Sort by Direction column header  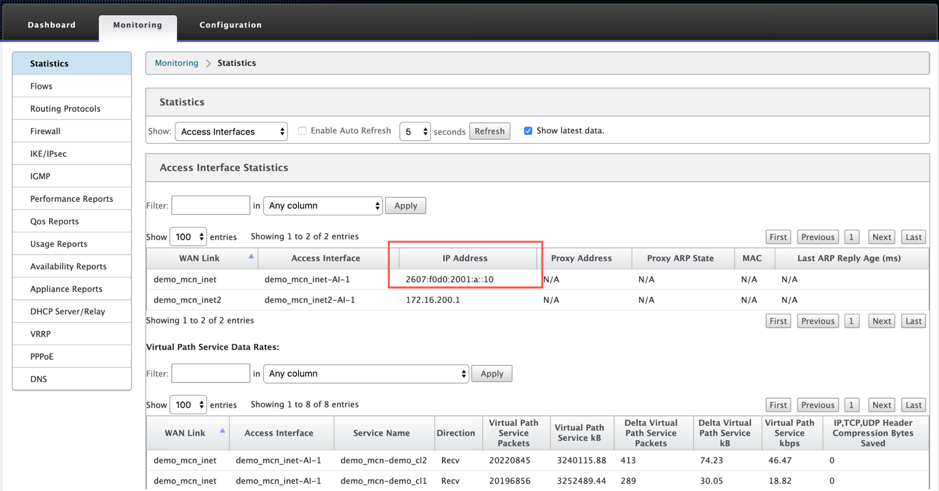[x=456, y=433]
